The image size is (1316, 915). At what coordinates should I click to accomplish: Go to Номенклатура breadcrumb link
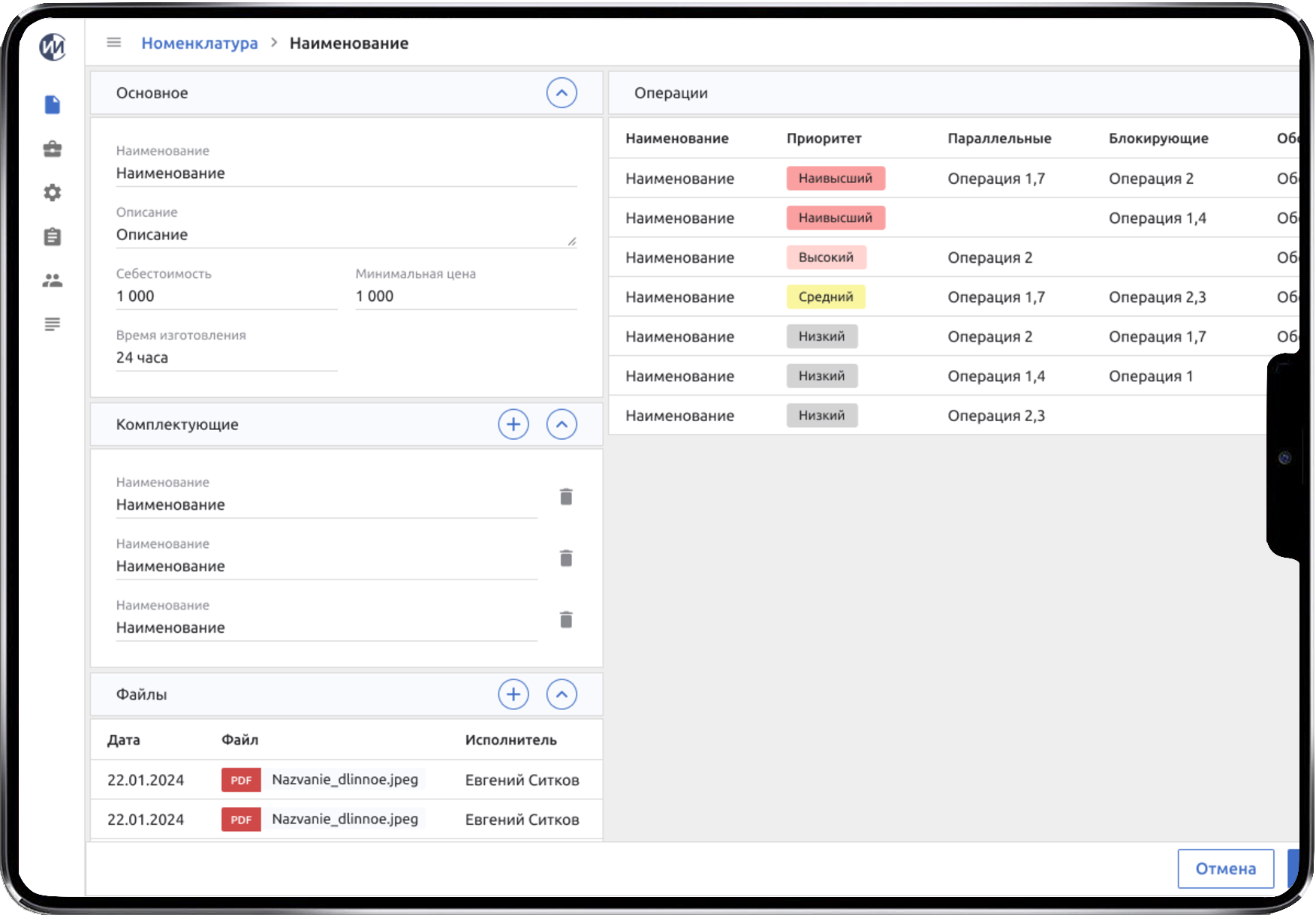click(199, 44)
